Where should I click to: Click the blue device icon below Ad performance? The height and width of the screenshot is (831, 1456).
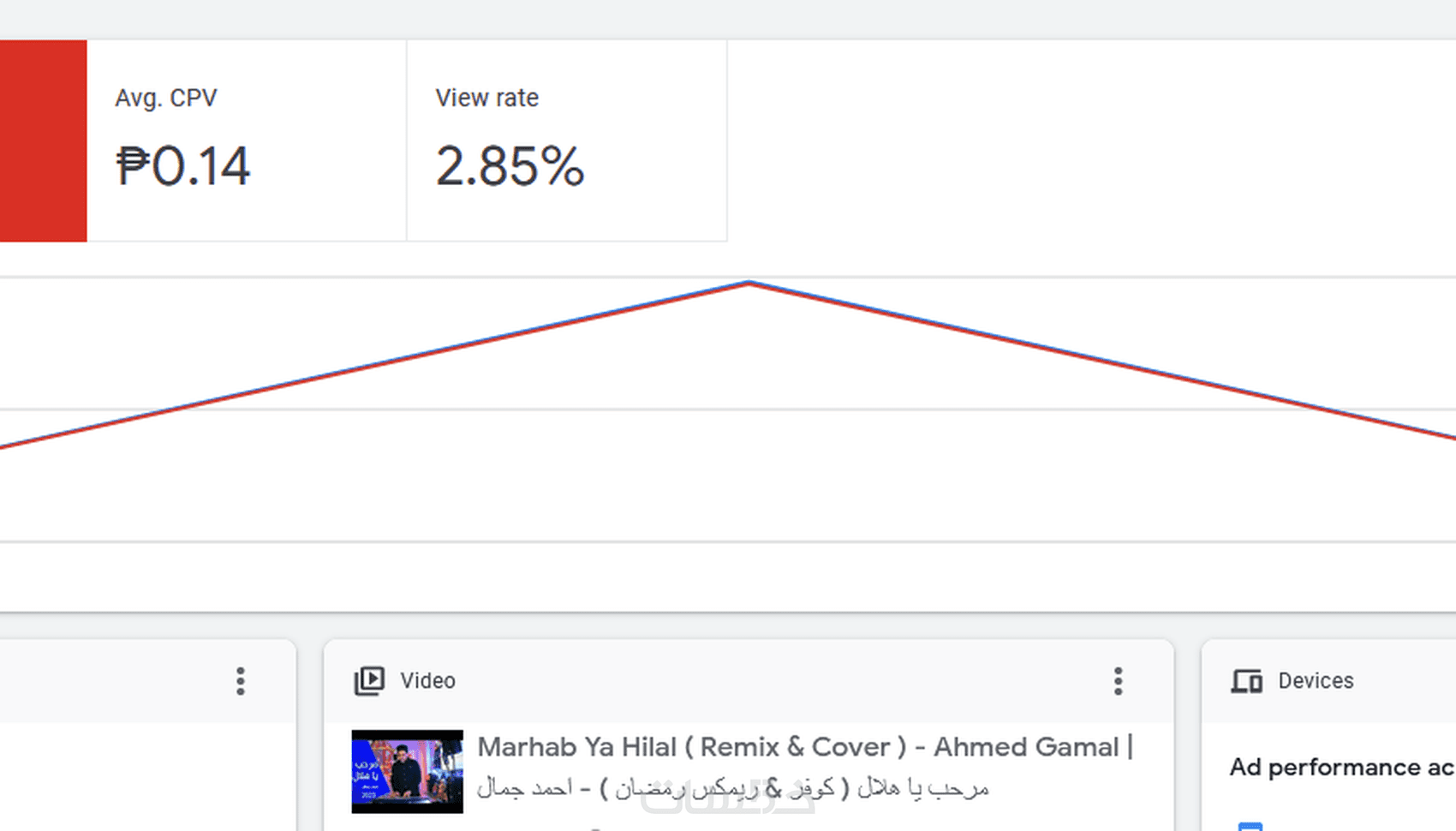click(1250, 825)
